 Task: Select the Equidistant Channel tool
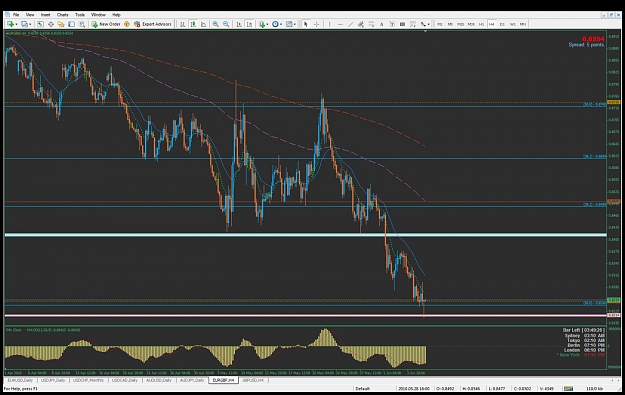tap(361, 24)
